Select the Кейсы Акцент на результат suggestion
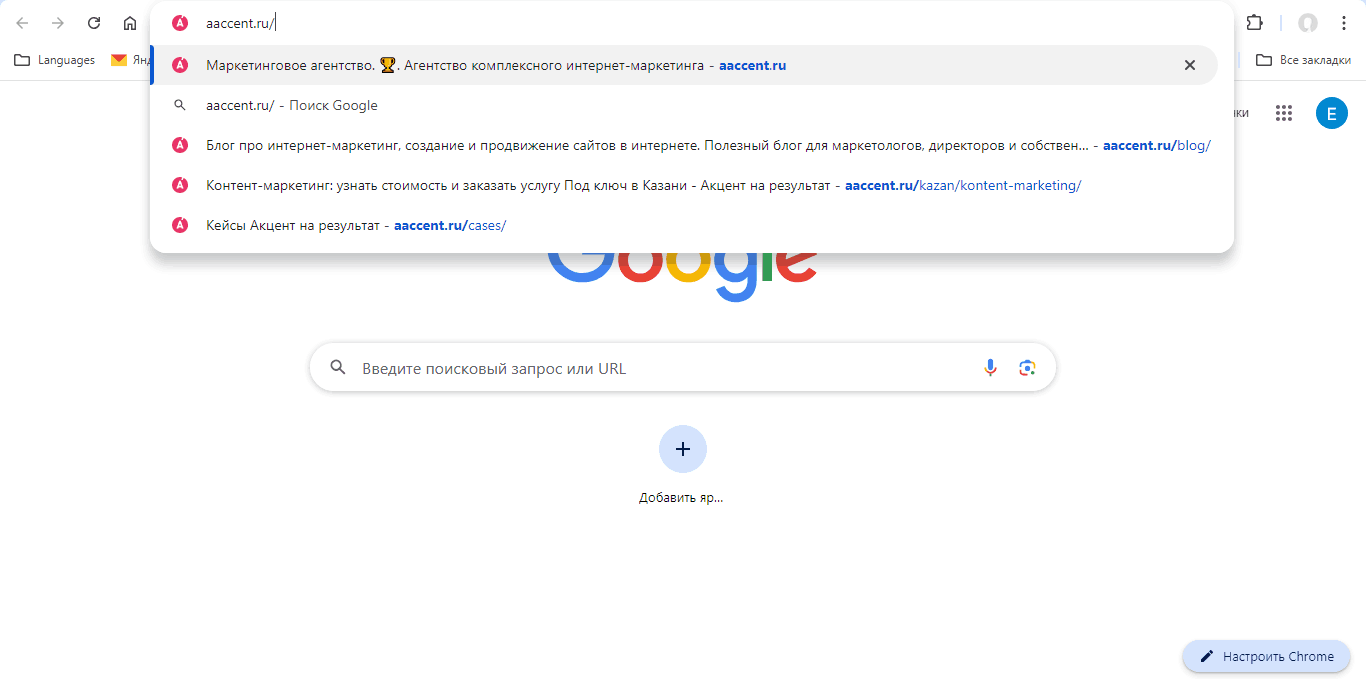 click(x=684, y=225)
